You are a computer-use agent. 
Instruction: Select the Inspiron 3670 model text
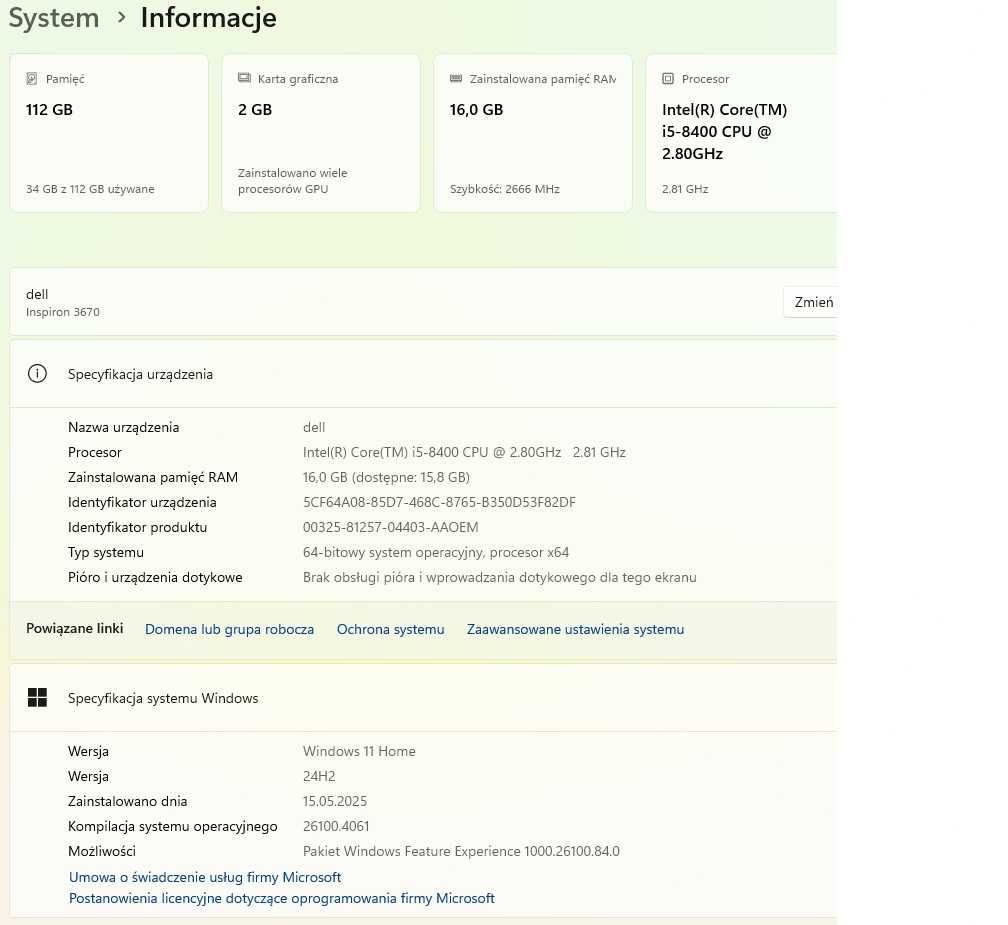[x=63, y=312]
